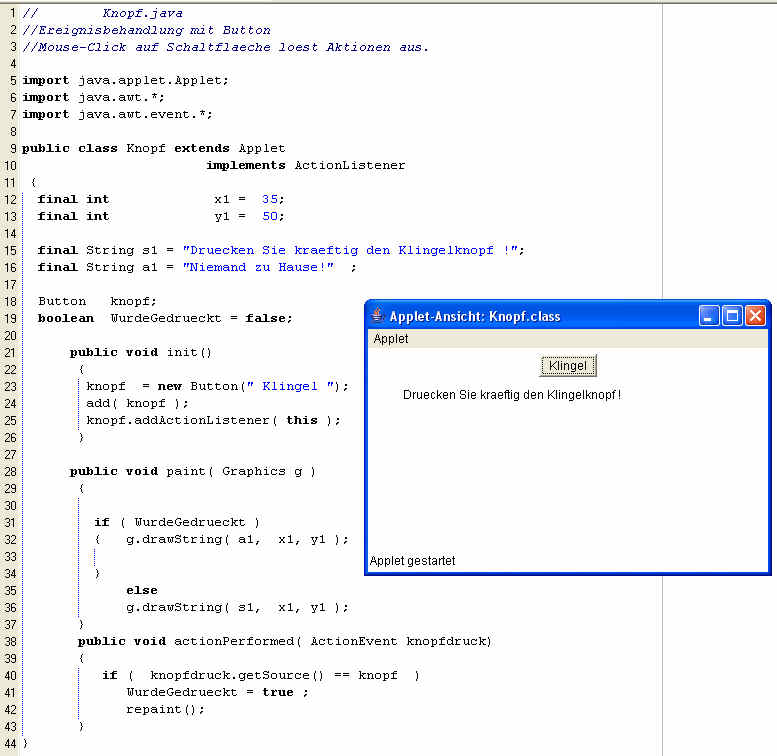
Task: Click 'y1 =' on line 13
Action: tap(230, 216)
